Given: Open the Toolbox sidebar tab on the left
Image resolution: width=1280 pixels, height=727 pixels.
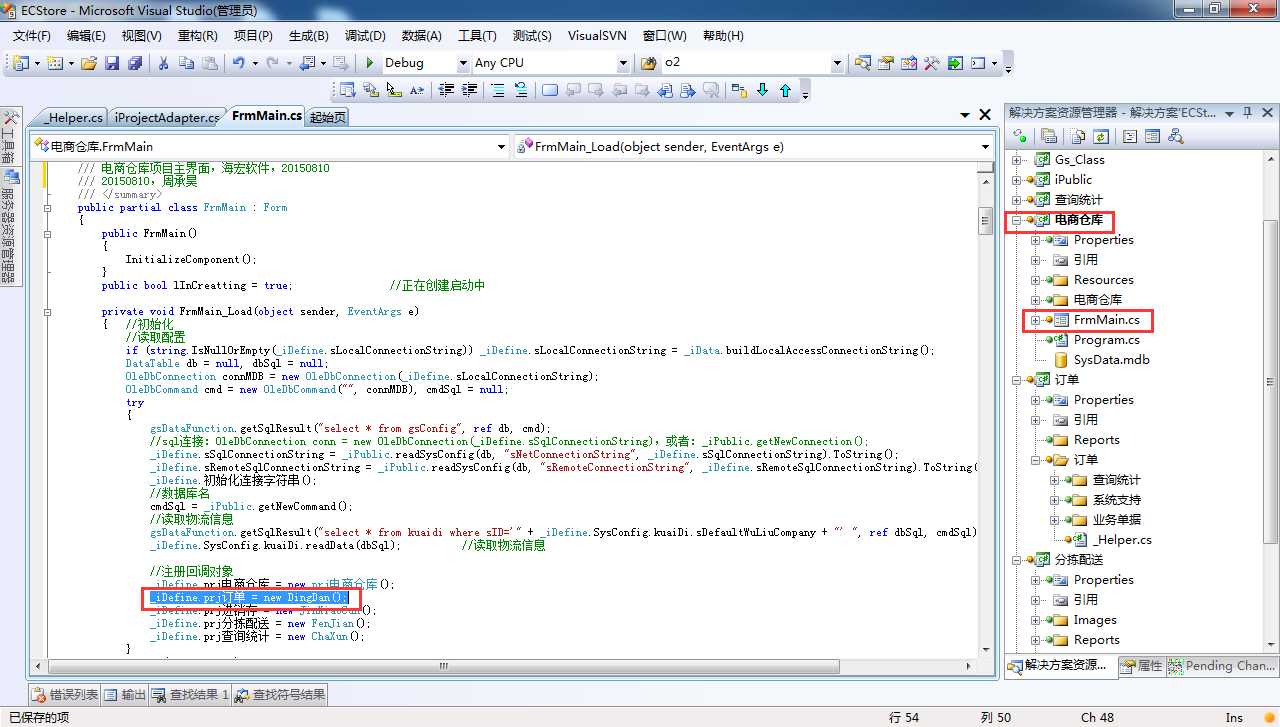Looking at the screenshot, I should click(9, 136).
